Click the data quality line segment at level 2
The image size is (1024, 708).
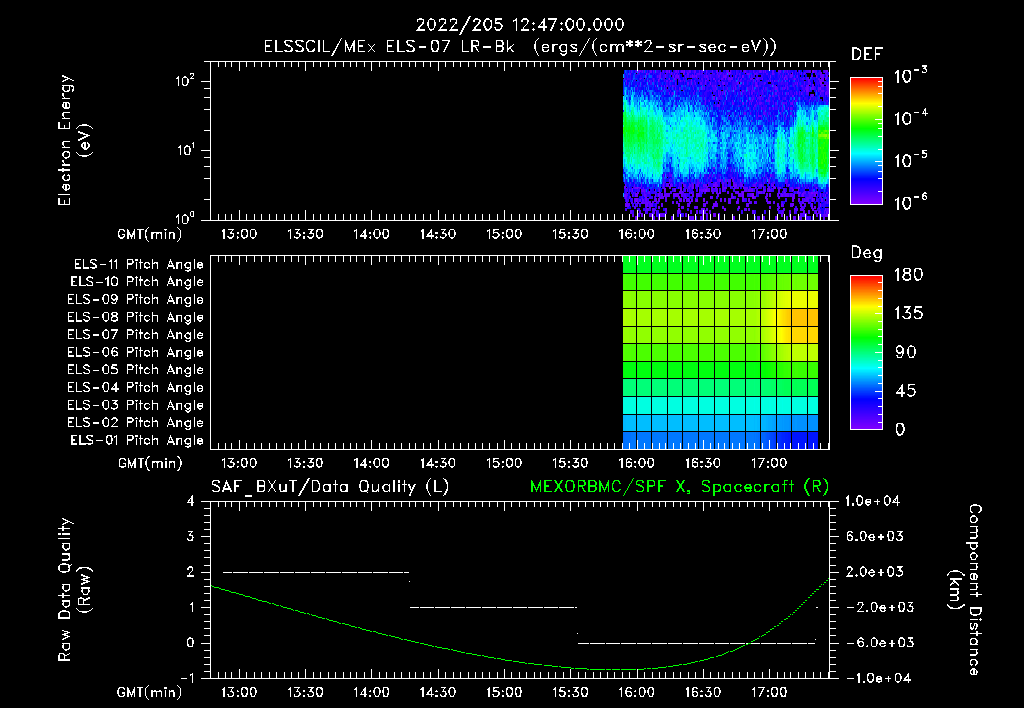tap(316, 572)
